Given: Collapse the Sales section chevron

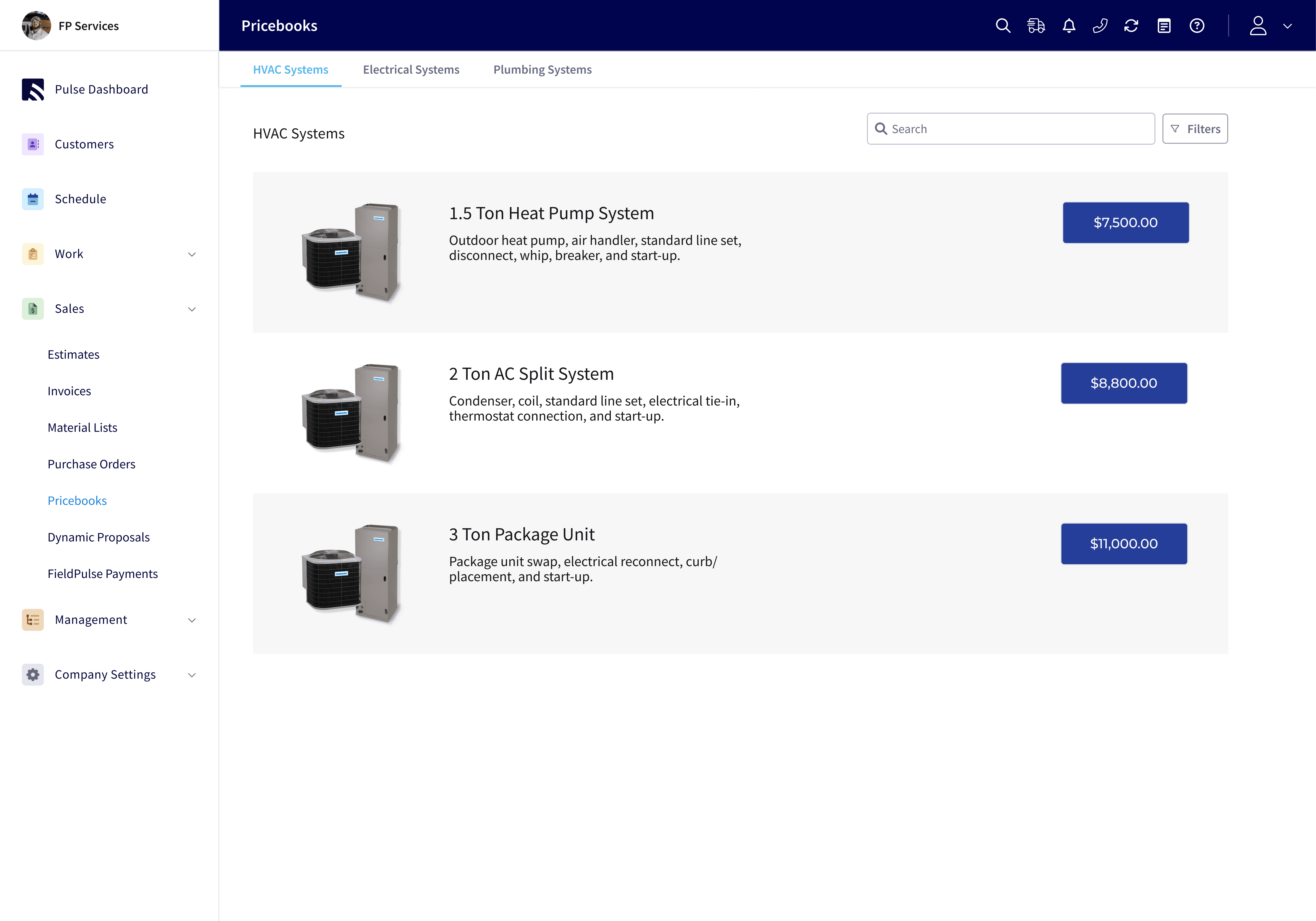Looking at the screenshot, I should click(x=192, y=309).
